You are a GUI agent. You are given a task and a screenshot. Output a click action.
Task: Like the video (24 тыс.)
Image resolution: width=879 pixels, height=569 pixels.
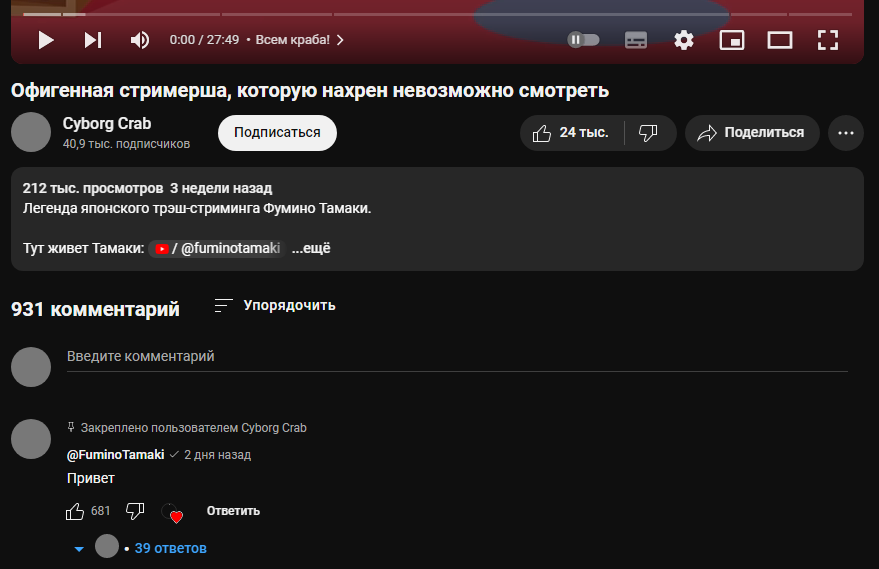click(x=571, y=133)
